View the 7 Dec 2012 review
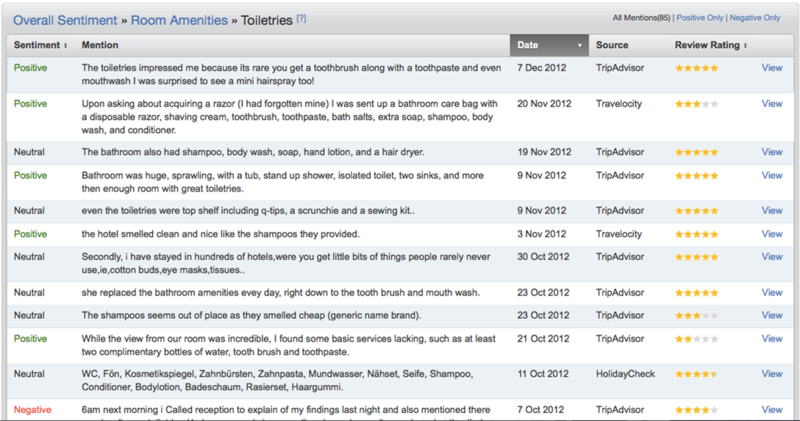This screenshot has height=421, width=800. pyautogui.click(x=772, y=68)
